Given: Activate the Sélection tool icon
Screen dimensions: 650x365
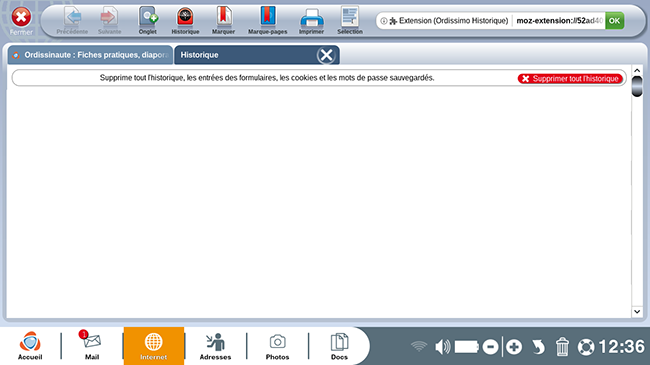Looking at the screenshot, I should click(x=350, y=20).
